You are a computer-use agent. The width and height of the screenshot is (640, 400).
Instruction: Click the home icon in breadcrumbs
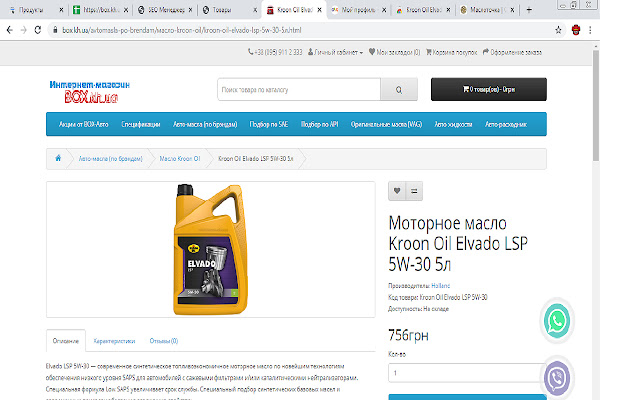(58, 158)
